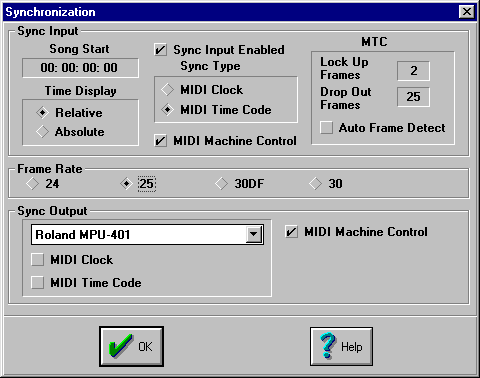Toggle Sync Output MIDI Machine Control checkbox
This screenshot has width=480, height=378.
(x=291, y=232)
